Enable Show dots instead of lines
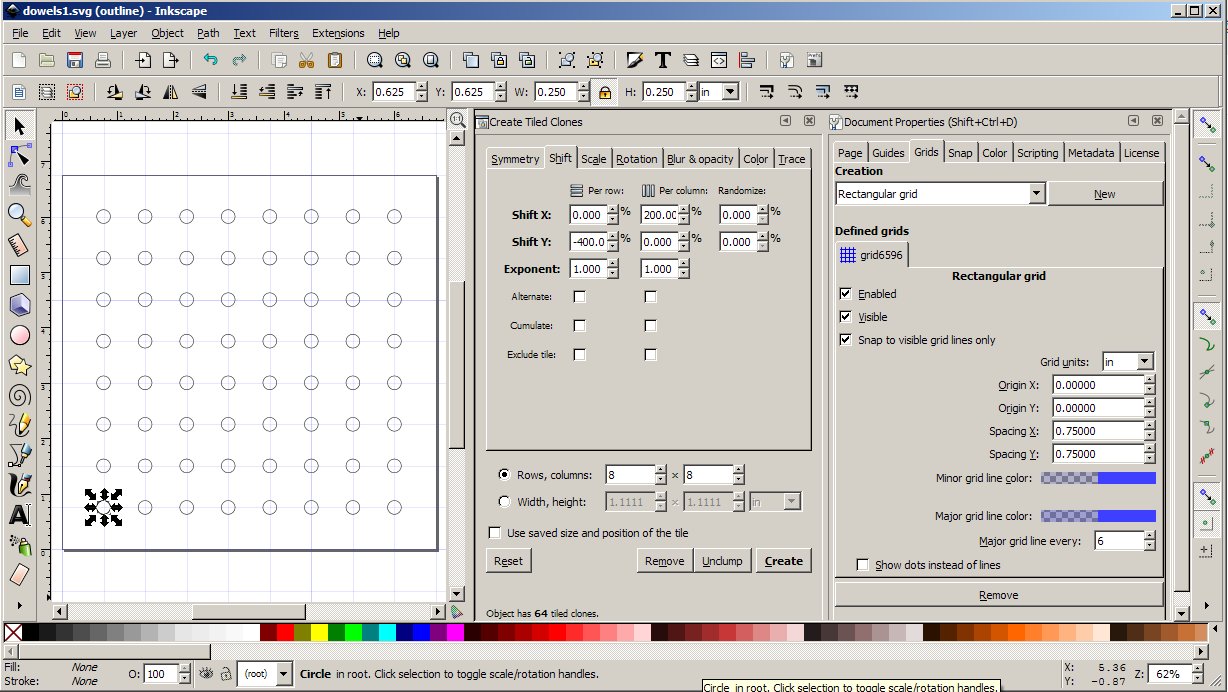The image size is (1228, 692). pyautogui.click(x=863, y=565)
